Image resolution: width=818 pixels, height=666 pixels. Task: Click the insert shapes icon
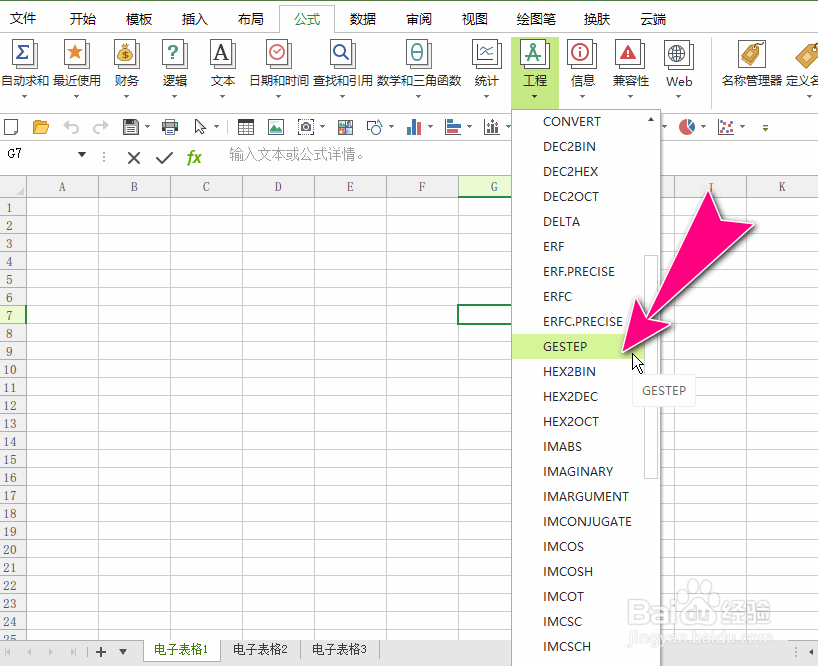[x=375, y=127]
